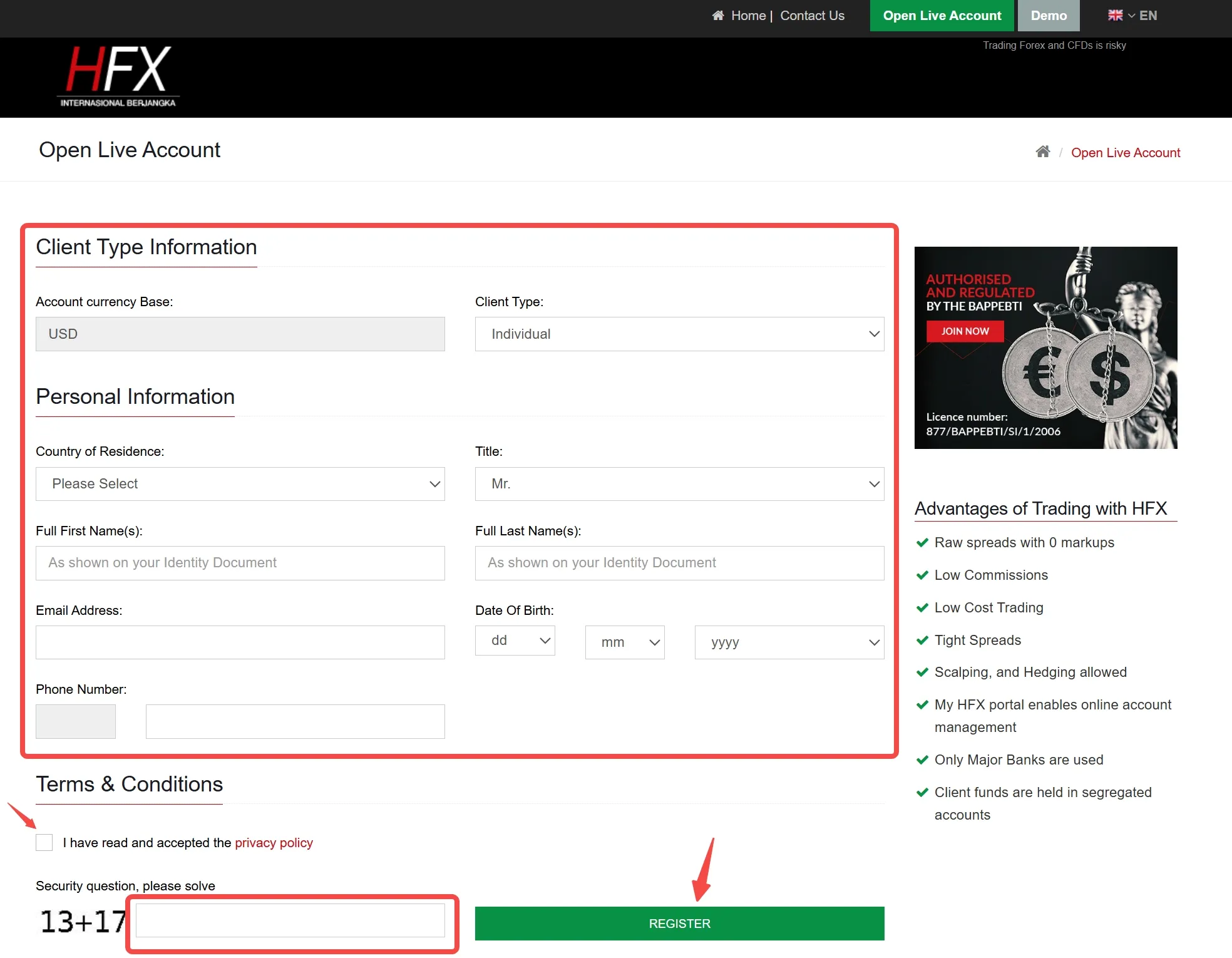The height and width of the screenshot is (958, 1232).
Task: Click the green REGISTER button
Action: [x=680, y=924]
